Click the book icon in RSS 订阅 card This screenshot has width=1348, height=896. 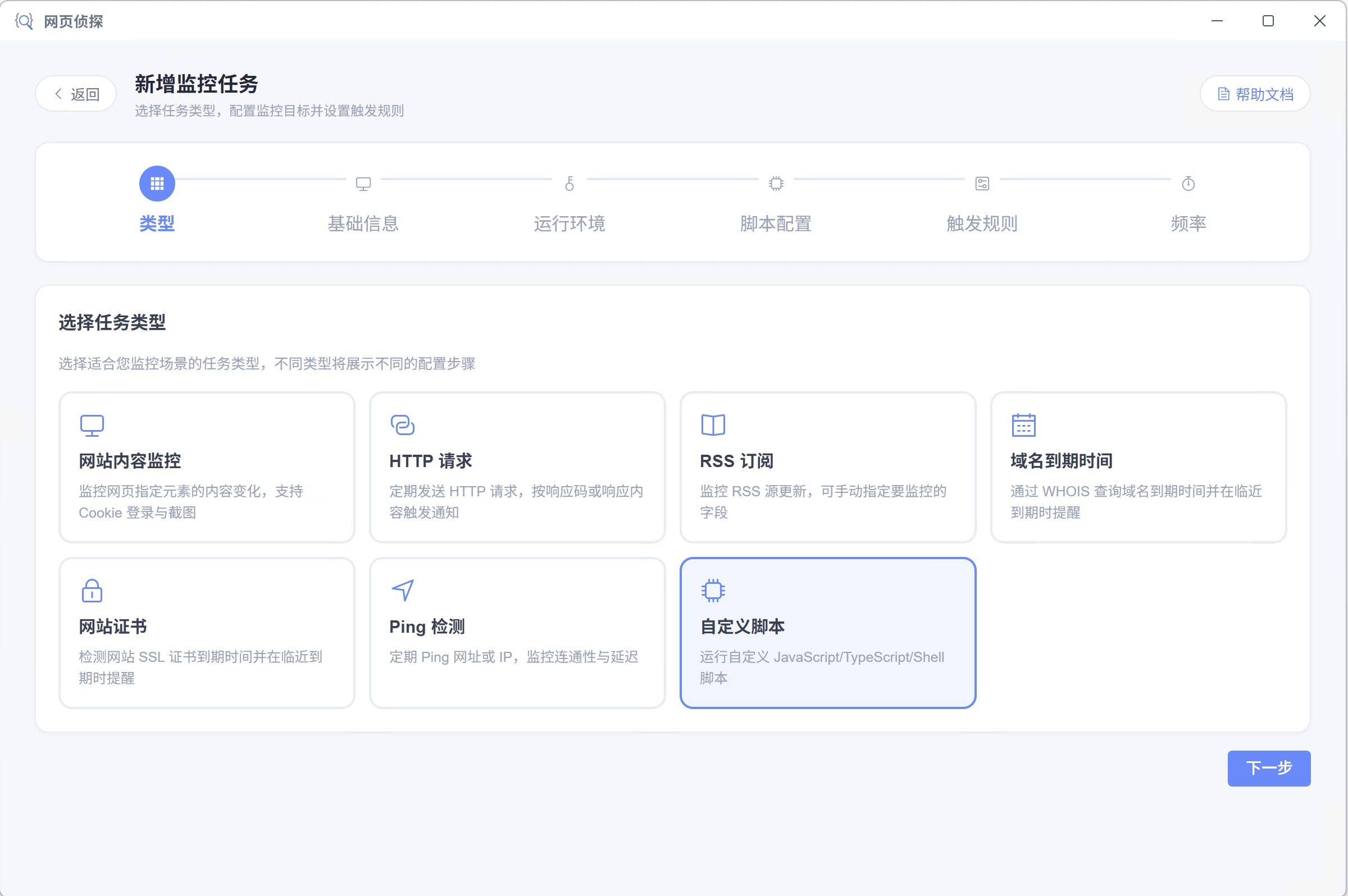pyautogui.click(x=713, y=425)
